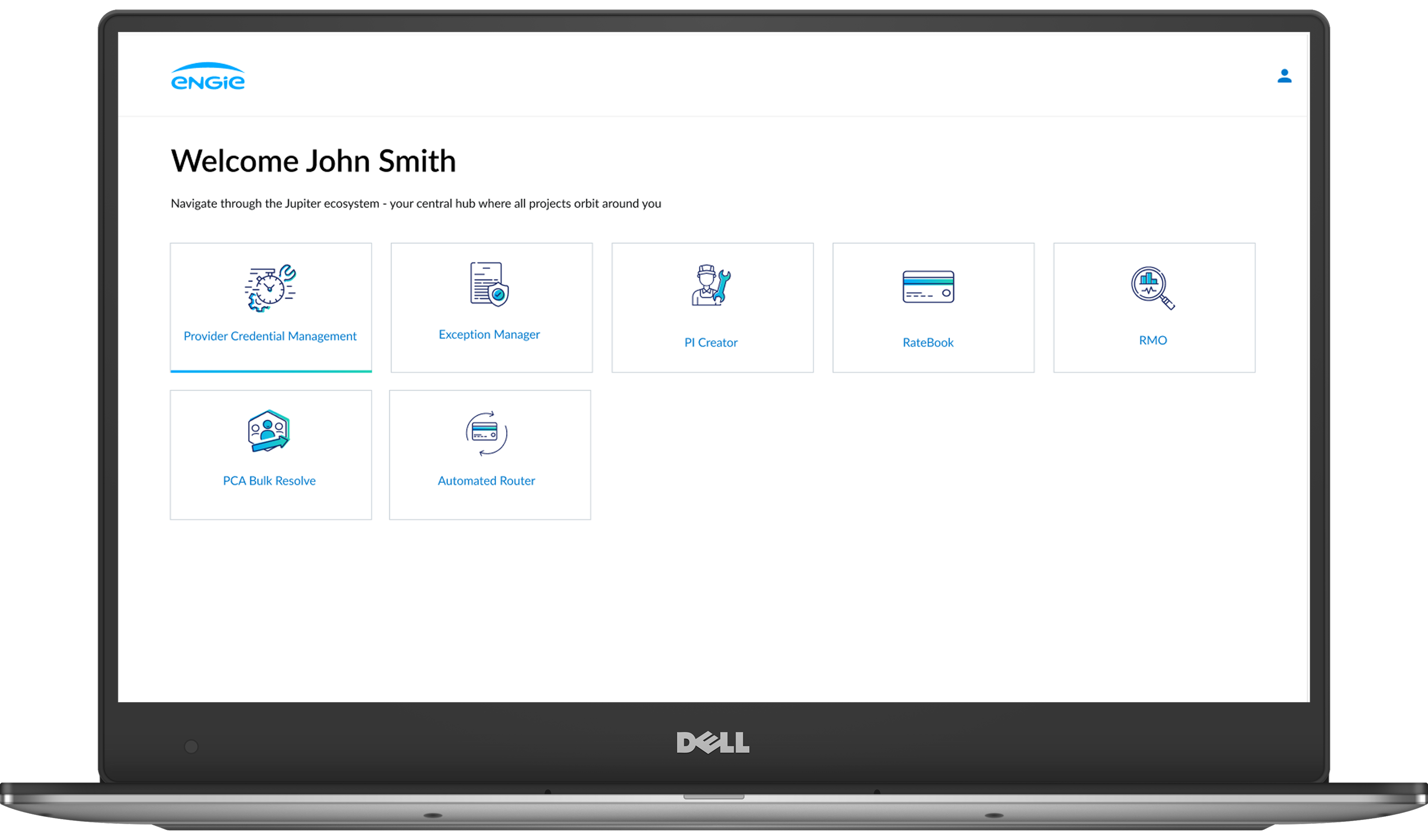Select the RateBook credit card icon
The image size is (1428, 840).
[x=928, y=288]
